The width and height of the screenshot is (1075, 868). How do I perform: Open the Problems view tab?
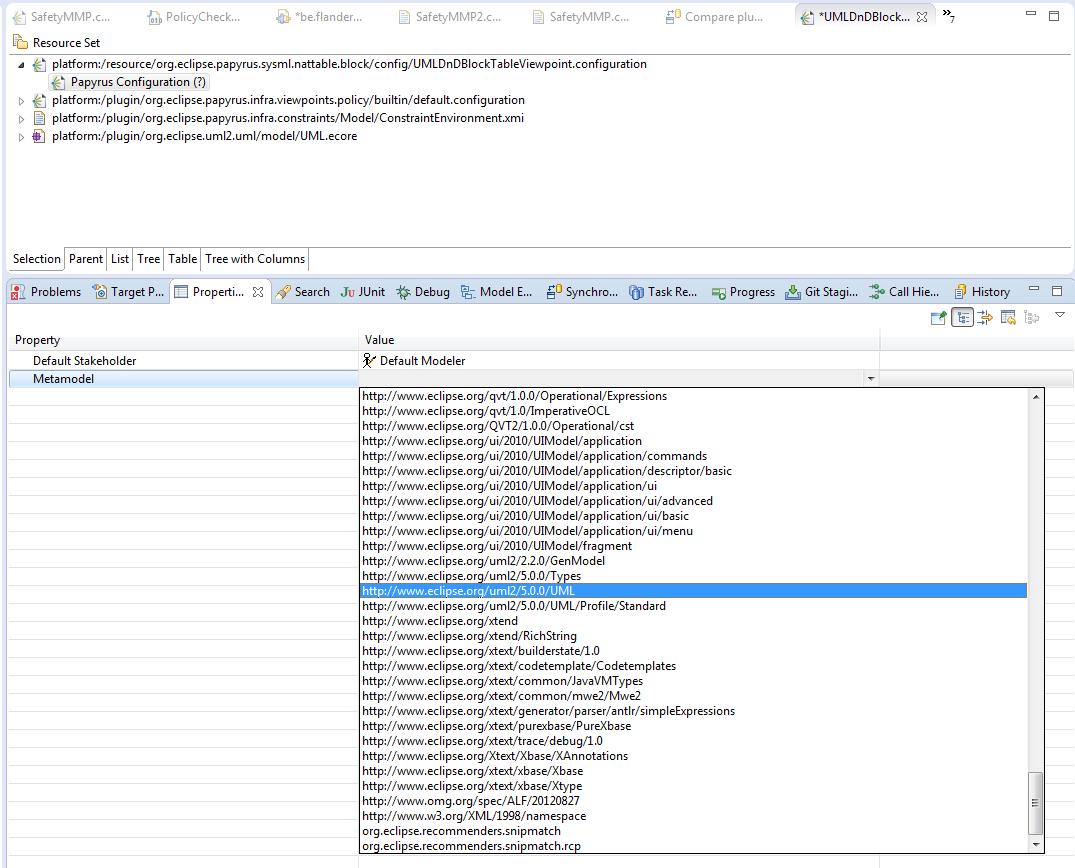point(47,292)
